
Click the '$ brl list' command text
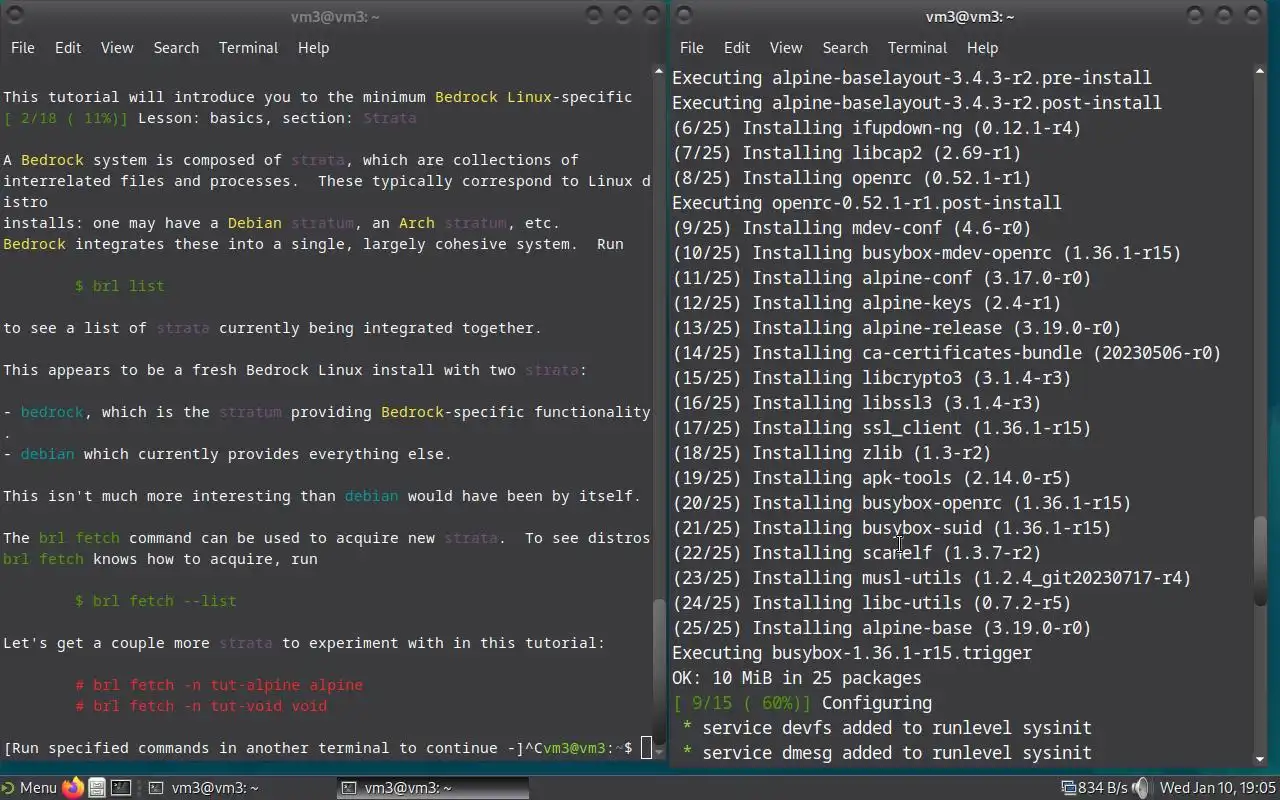pyautogui.click(x=120, y=286)
